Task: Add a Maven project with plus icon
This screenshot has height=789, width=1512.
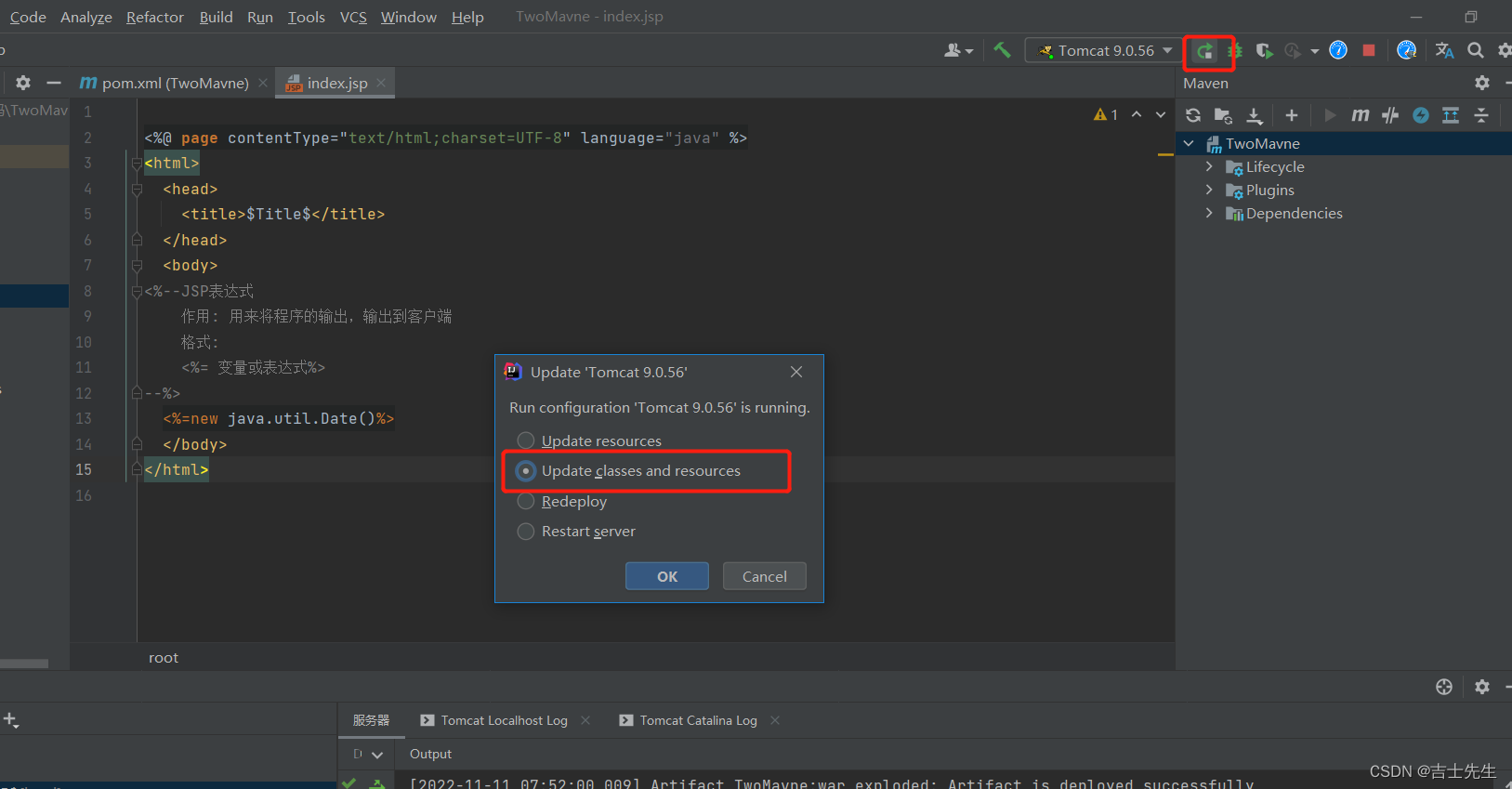Action: [x=1292, y=115]
